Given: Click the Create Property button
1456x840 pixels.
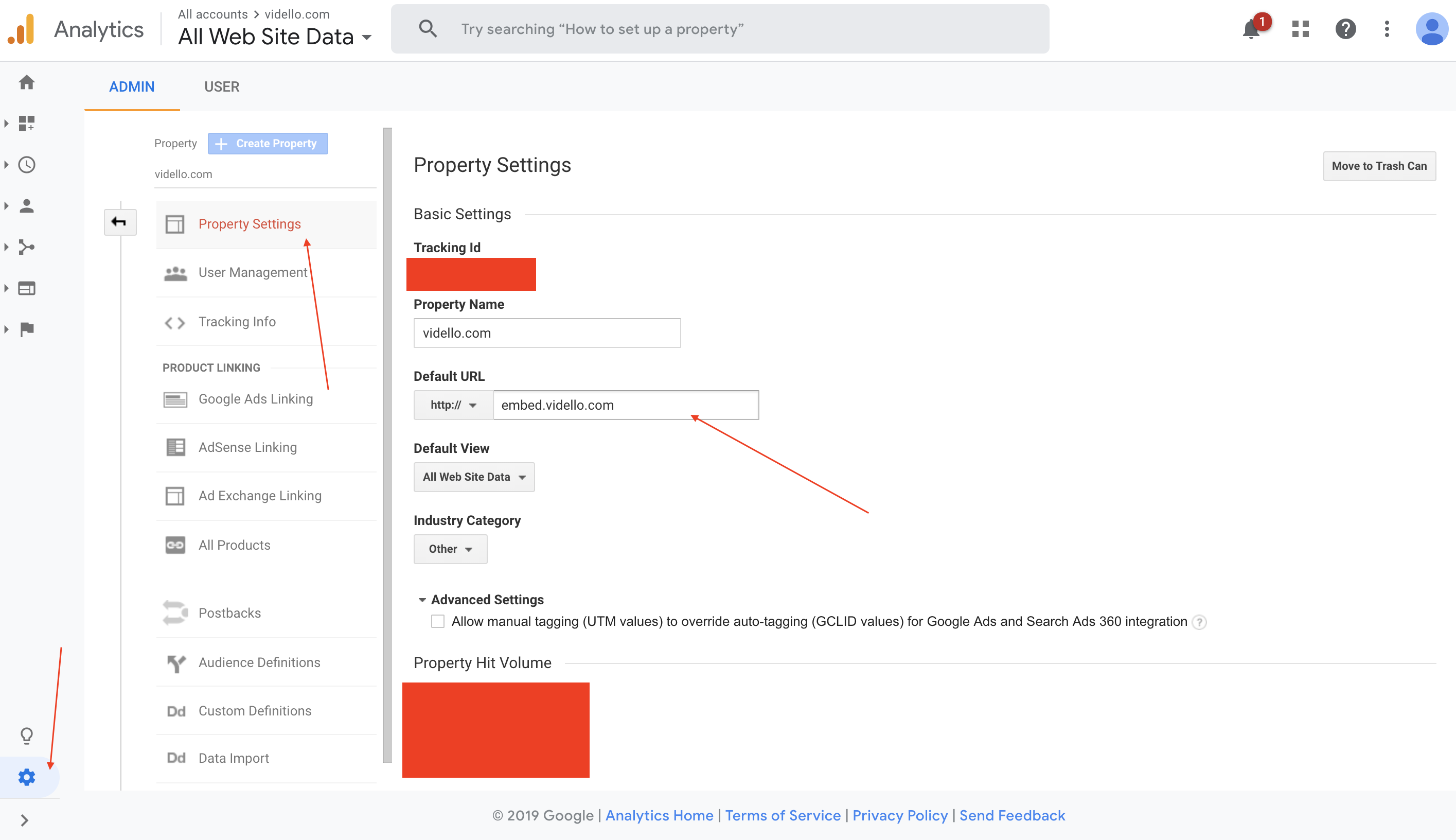Looking at the screenshot, I should point(268,143).
